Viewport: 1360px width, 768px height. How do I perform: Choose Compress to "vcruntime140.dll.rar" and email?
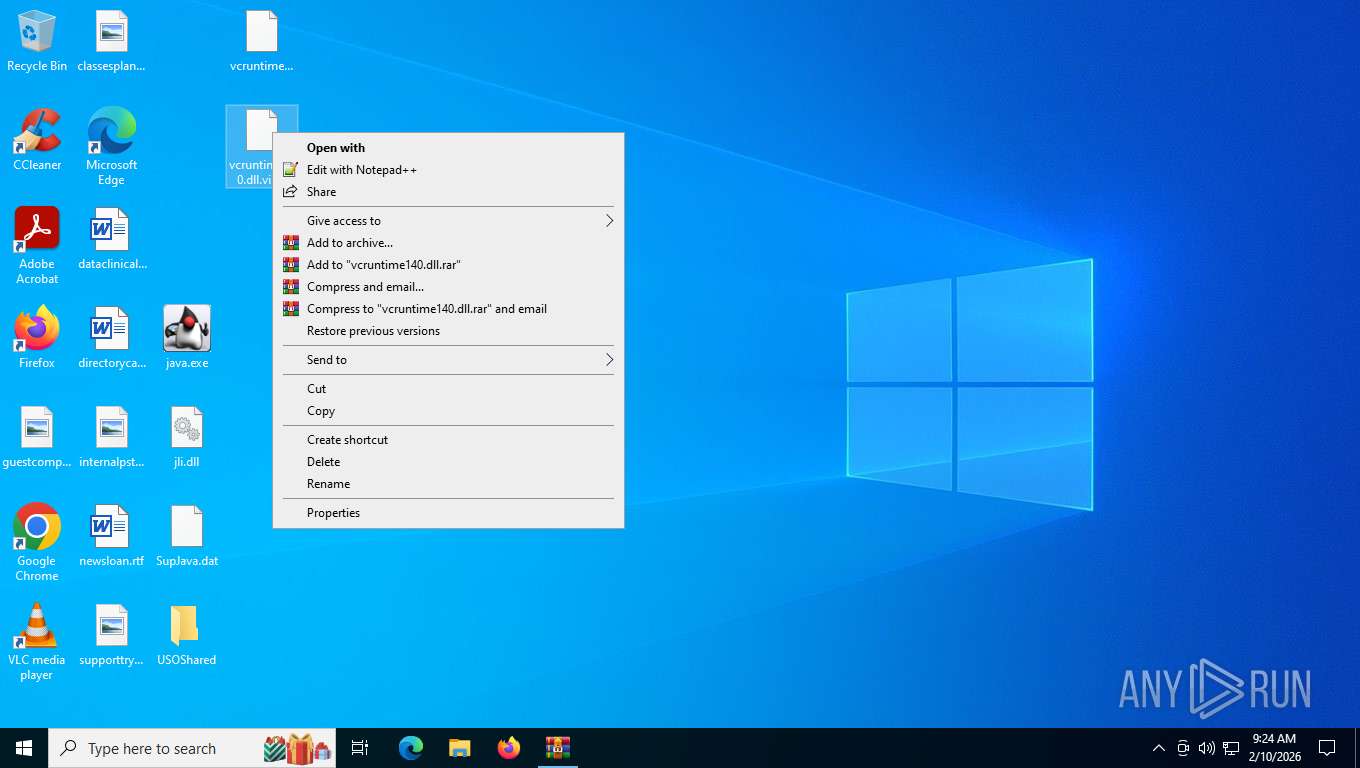pos(448,309)
